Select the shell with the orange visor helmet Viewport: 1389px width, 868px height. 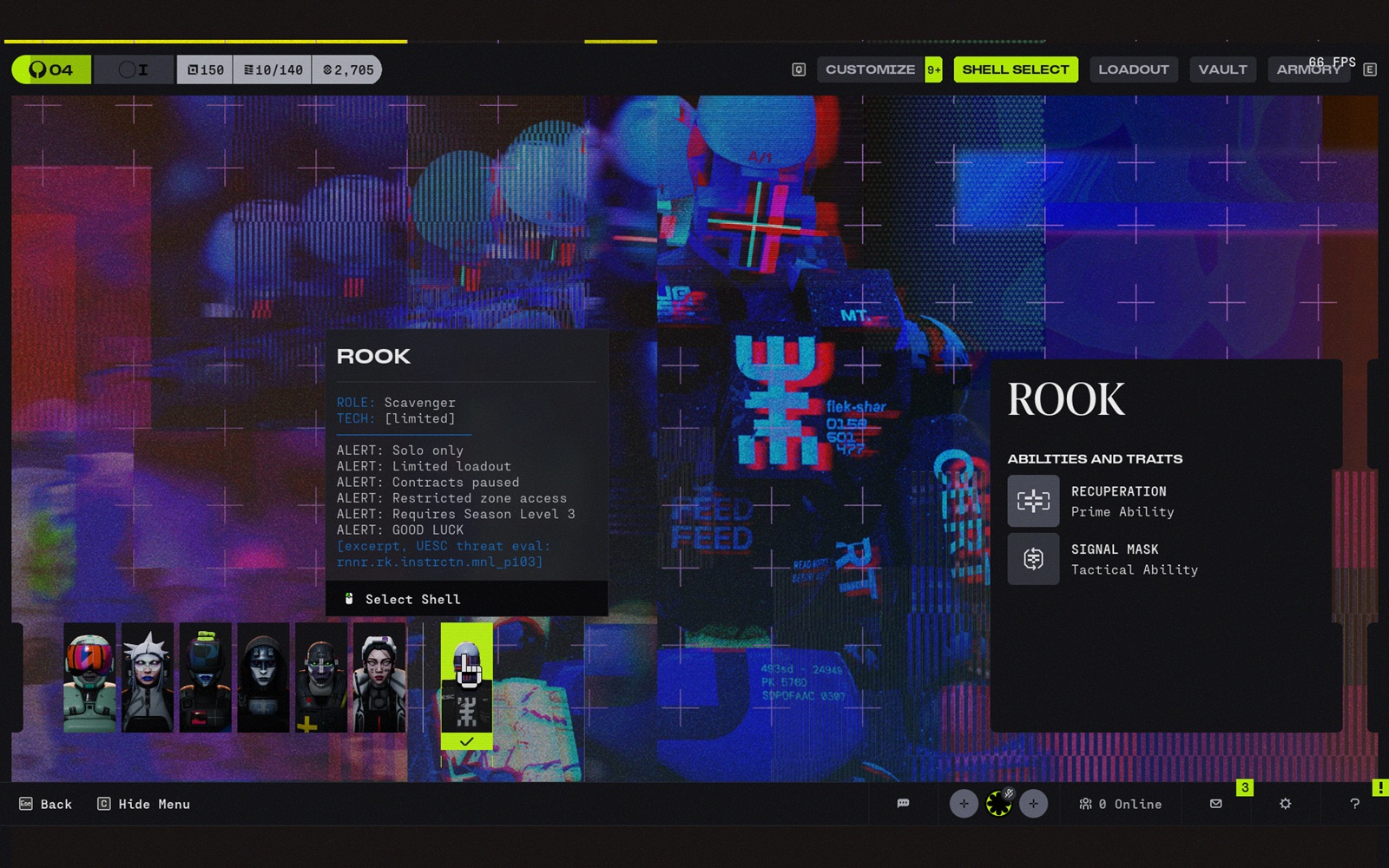(89, 678)
